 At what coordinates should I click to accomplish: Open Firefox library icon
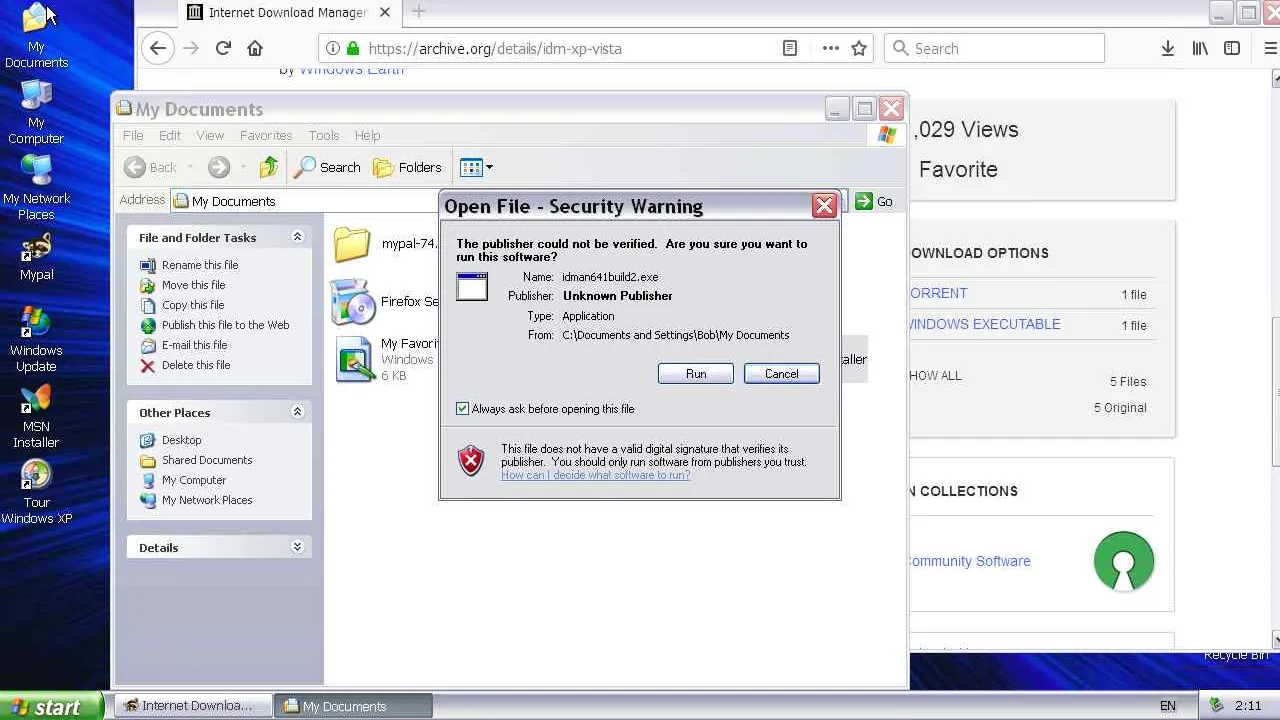pyautogui.click(x=1200, y=48)
